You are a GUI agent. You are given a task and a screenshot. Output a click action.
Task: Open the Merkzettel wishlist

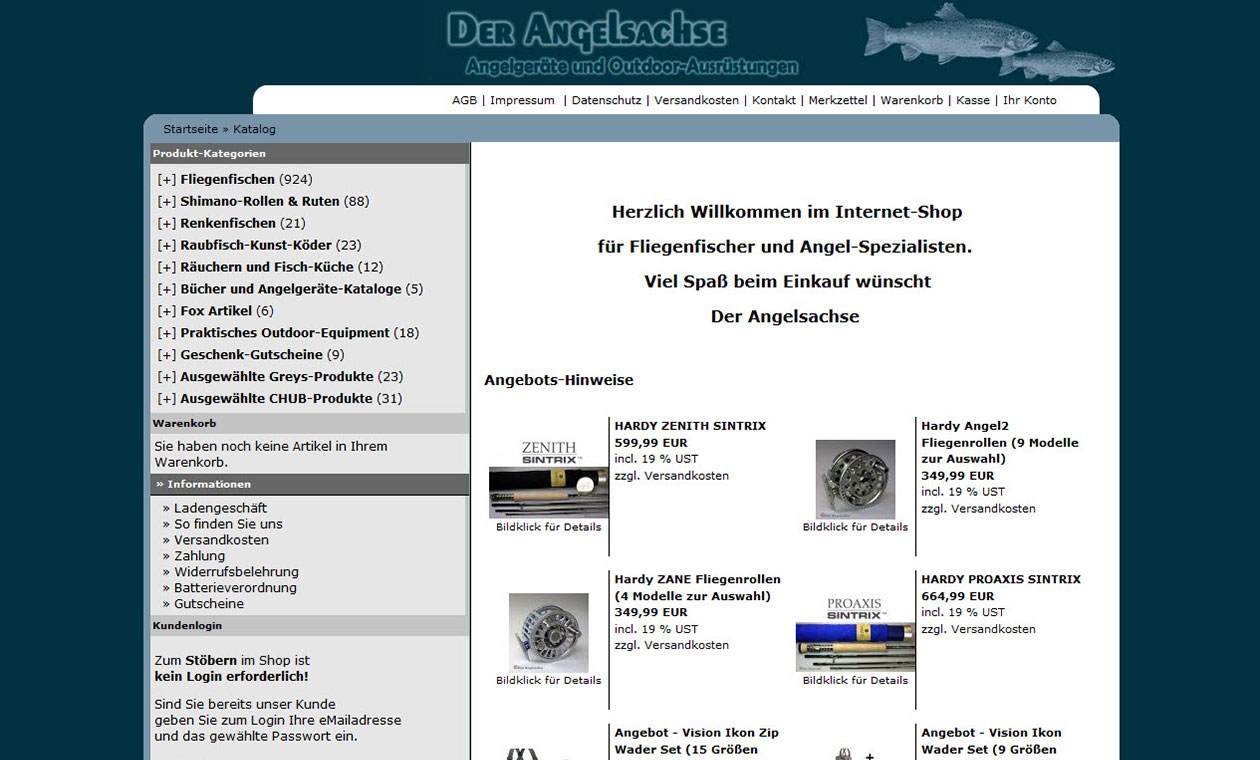tap(838, 101)
